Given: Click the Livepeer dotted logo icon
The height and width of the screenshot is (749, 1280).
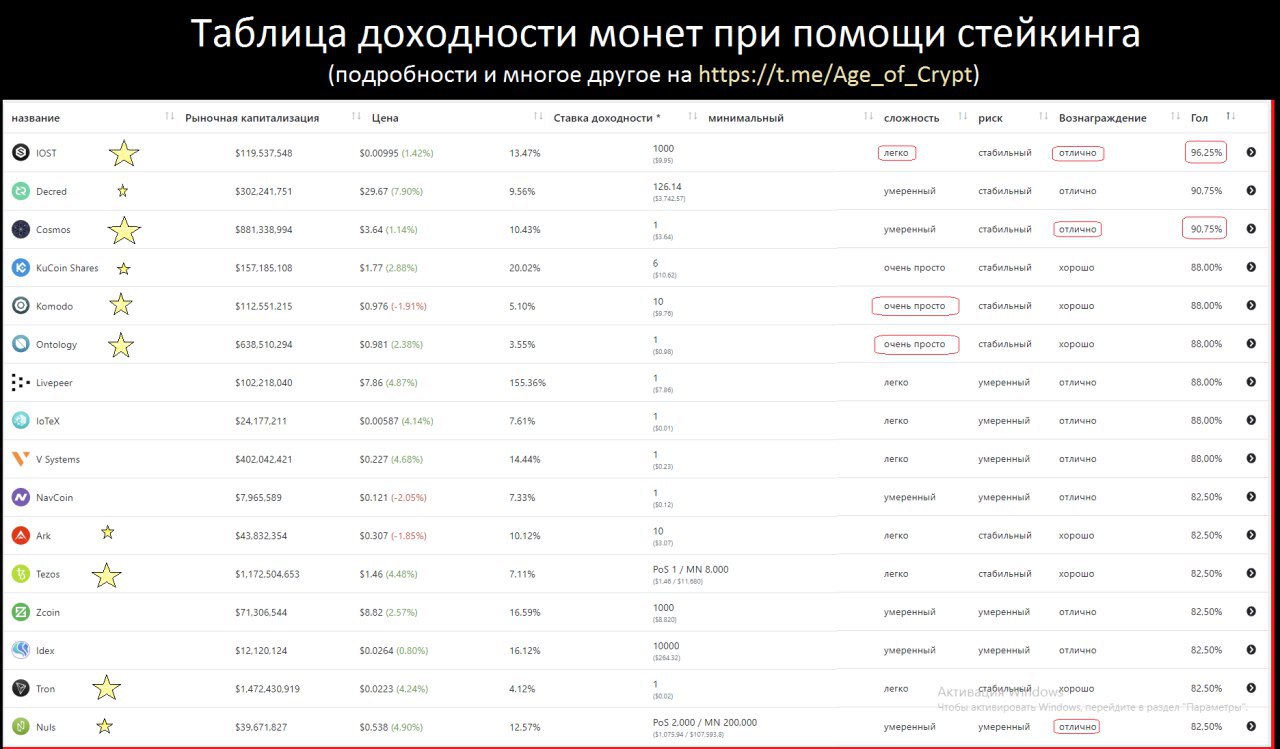Looking at the screenshot, I should click(x=20, y=382).
